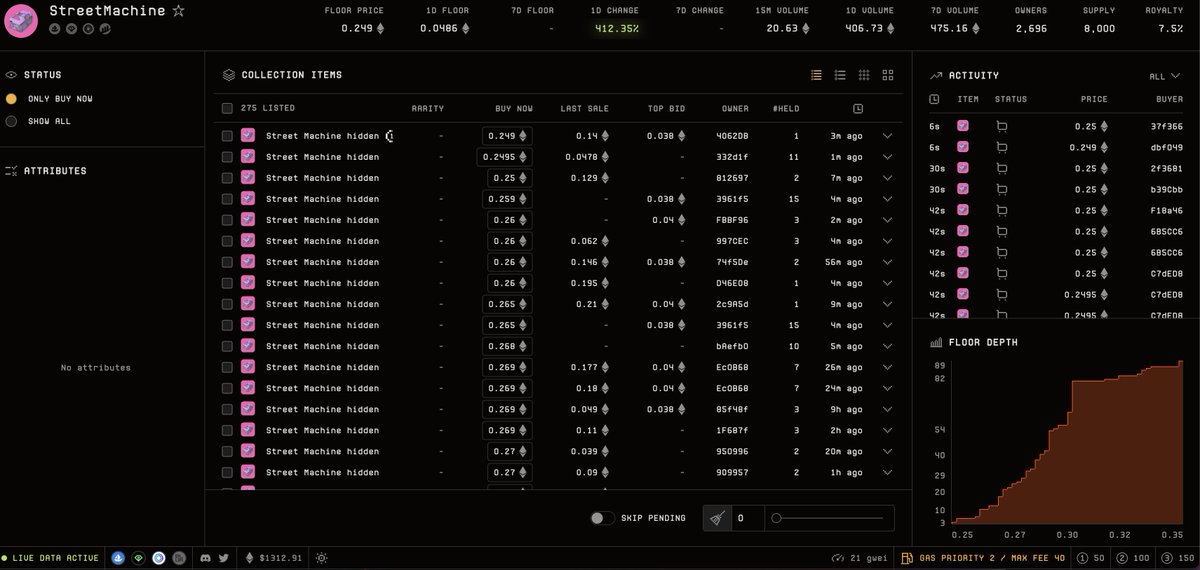This screenshot has height=570, width=1200.
Task: Check the box for the 0.2495 listing
Action: coord(227,157)
